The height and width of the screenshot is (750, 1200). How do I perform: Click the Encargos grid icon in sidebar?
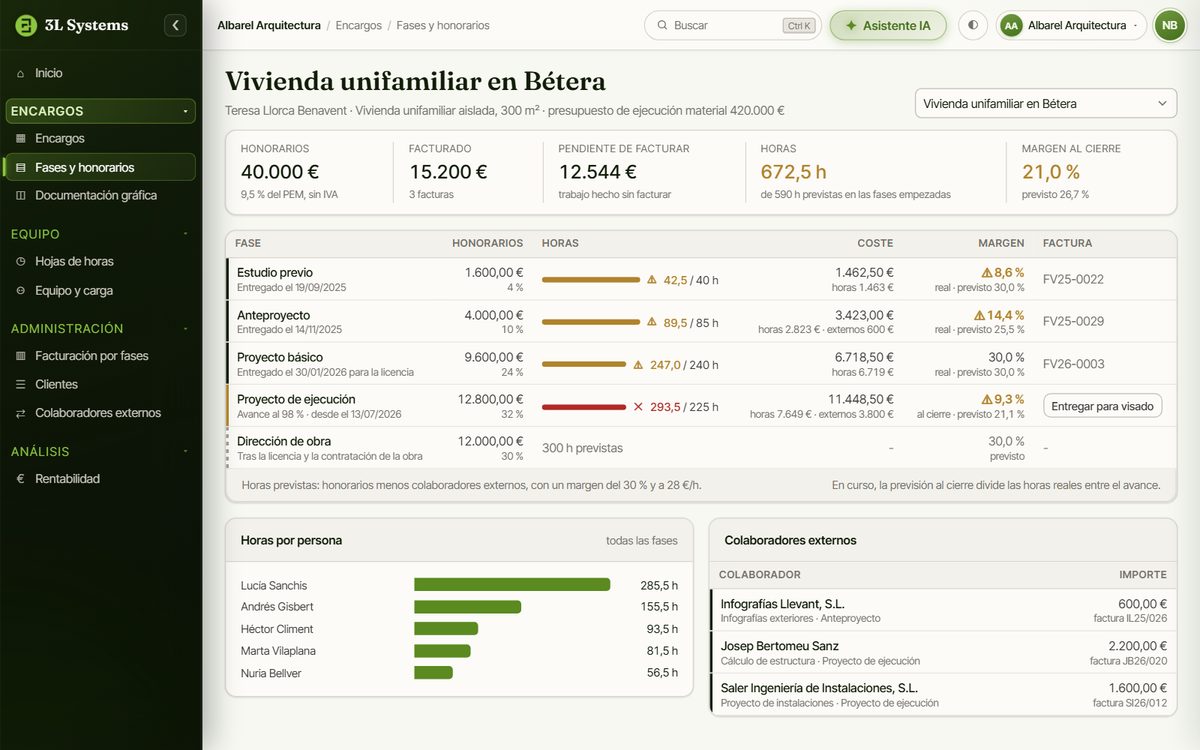coord(20,138)
